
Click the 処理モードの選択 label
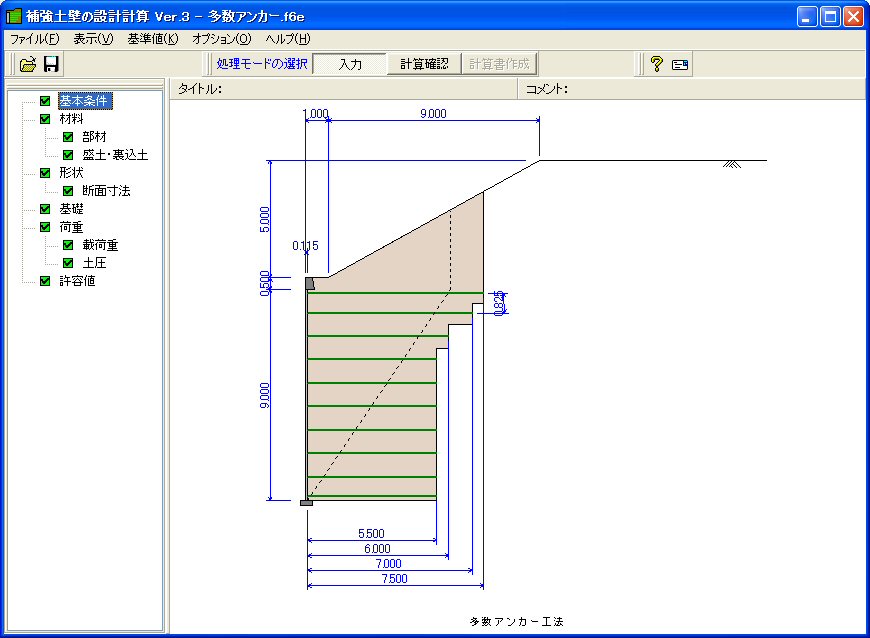coord(262,64)
